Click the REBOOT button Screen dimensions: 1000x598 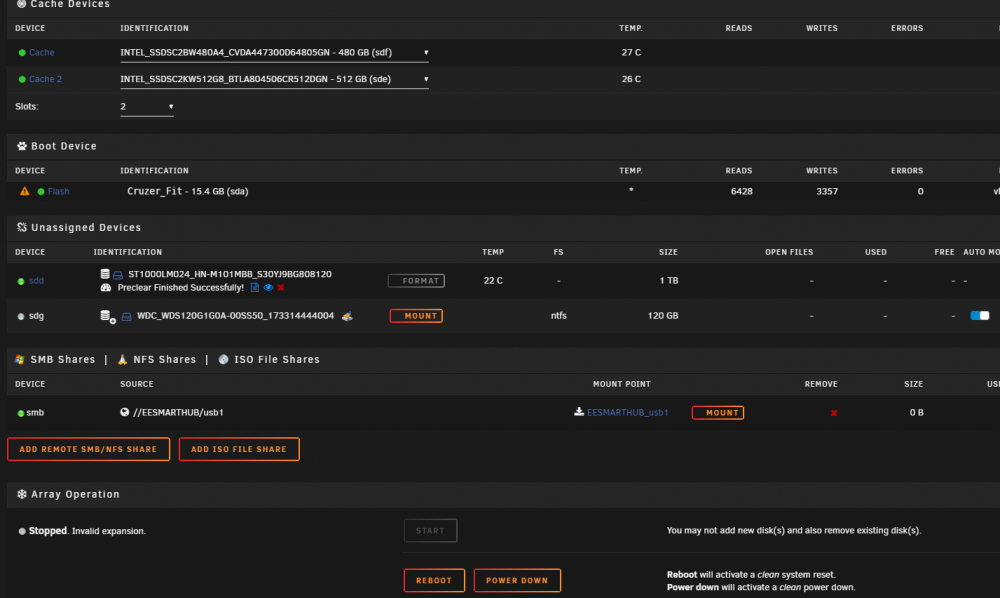coord(434,580)
